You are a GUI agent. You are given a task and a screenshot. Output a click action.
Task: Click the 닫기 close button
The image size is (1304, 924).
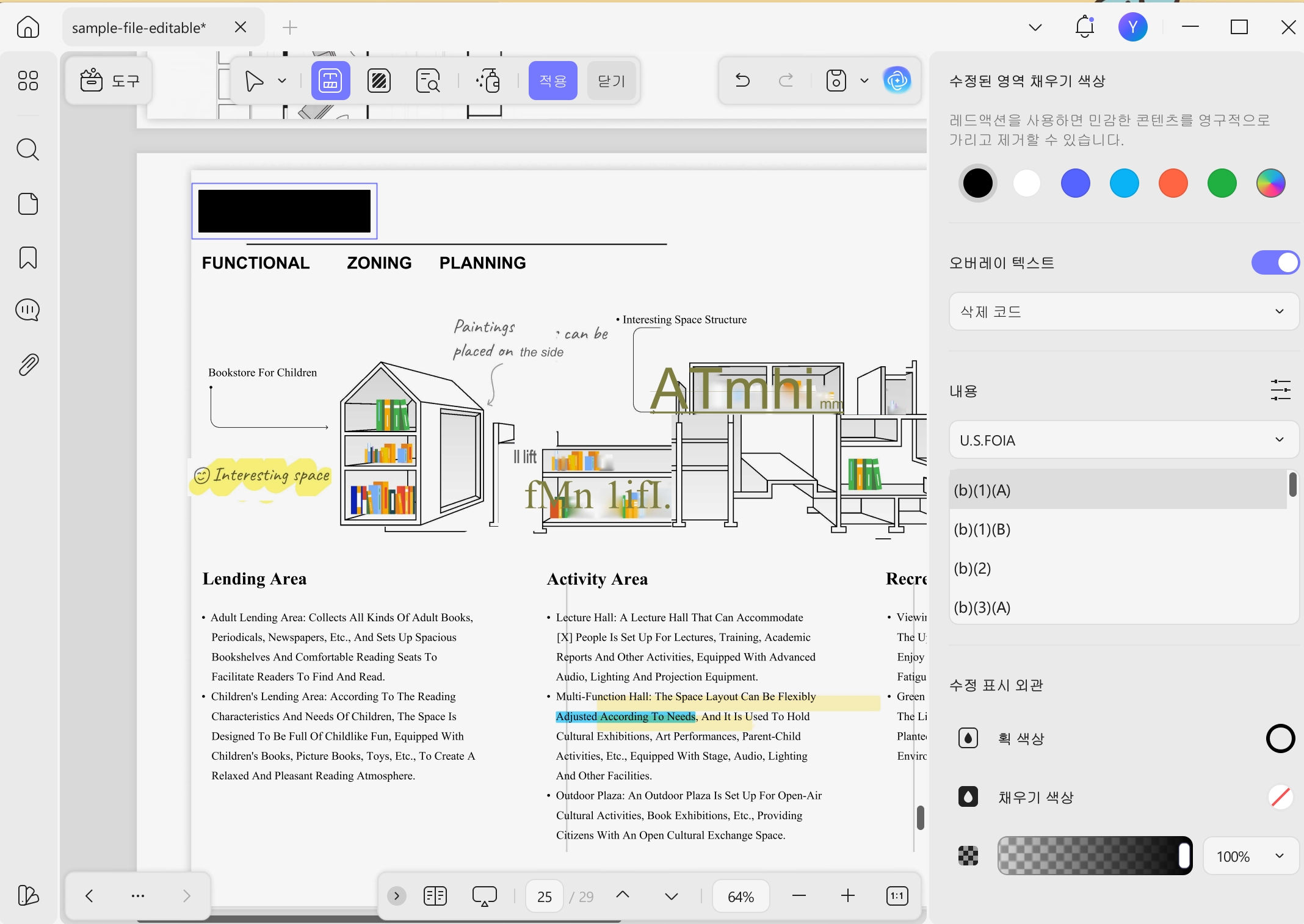(612, 81)
